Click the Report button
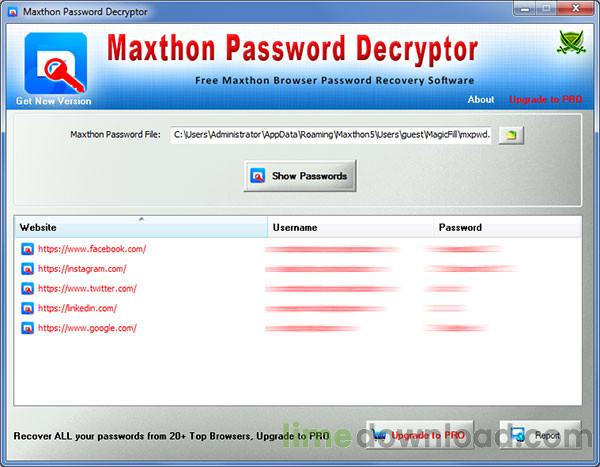 point(540,435)
